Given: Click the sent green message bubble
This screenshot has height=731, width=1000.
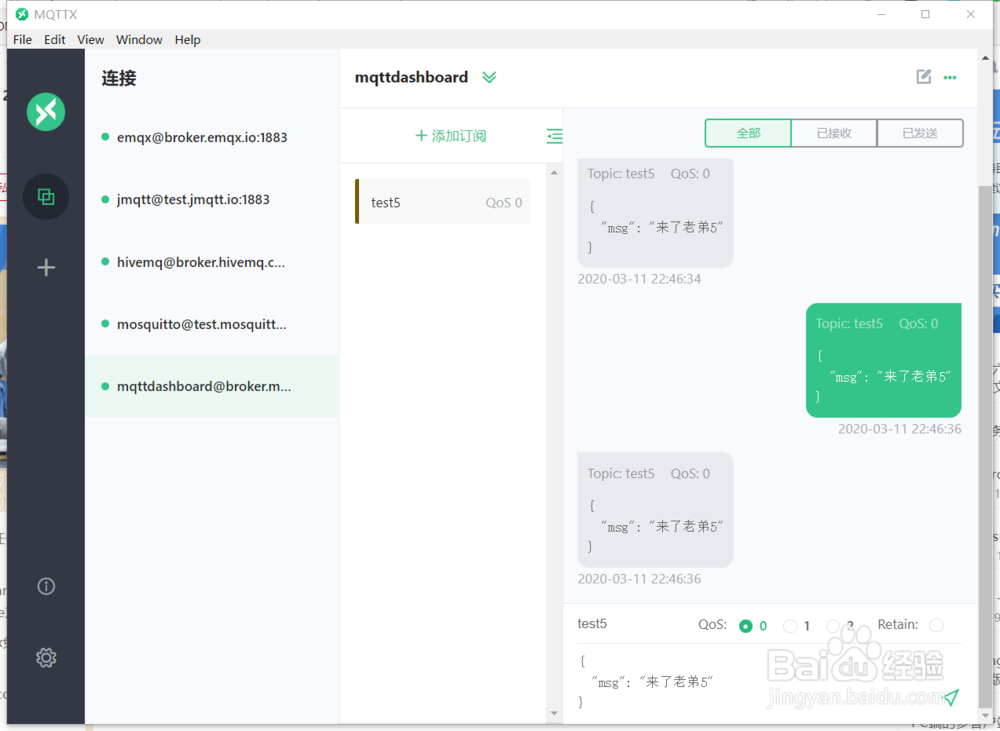Looking at the screenshot, I should [883, 360].
